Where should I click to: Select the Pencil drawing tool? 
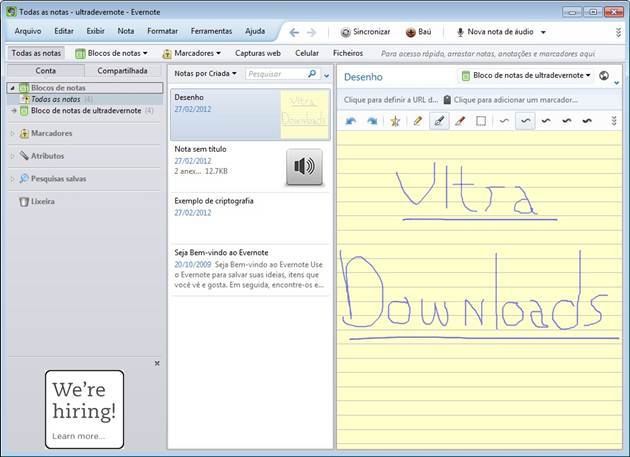(x=417, y=121)
